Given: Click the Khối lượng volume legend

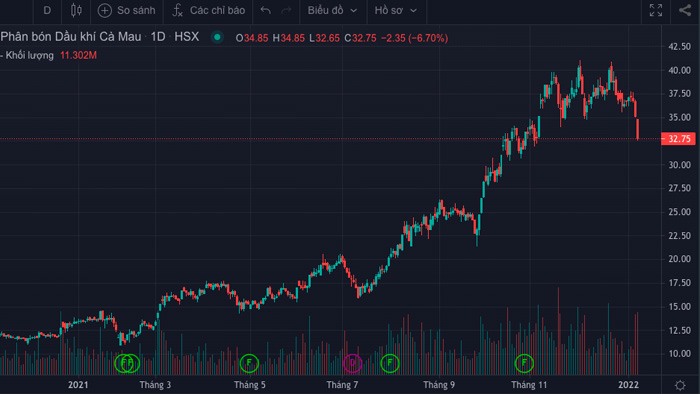Looking at the screenshot, I should (29, 55).
